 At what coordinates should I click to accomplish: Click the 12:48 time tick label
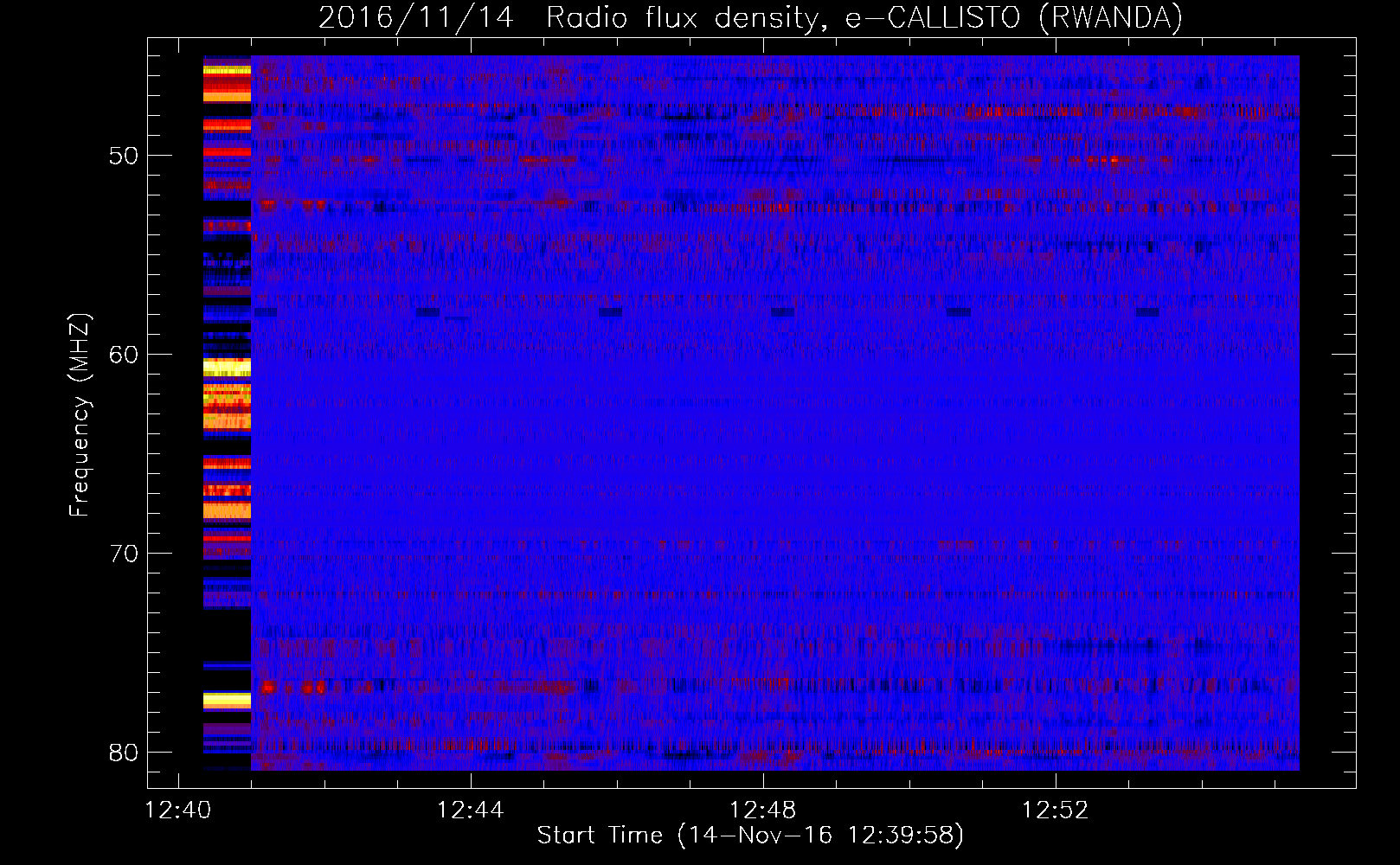pyautogui.click(x=763, y=811)
